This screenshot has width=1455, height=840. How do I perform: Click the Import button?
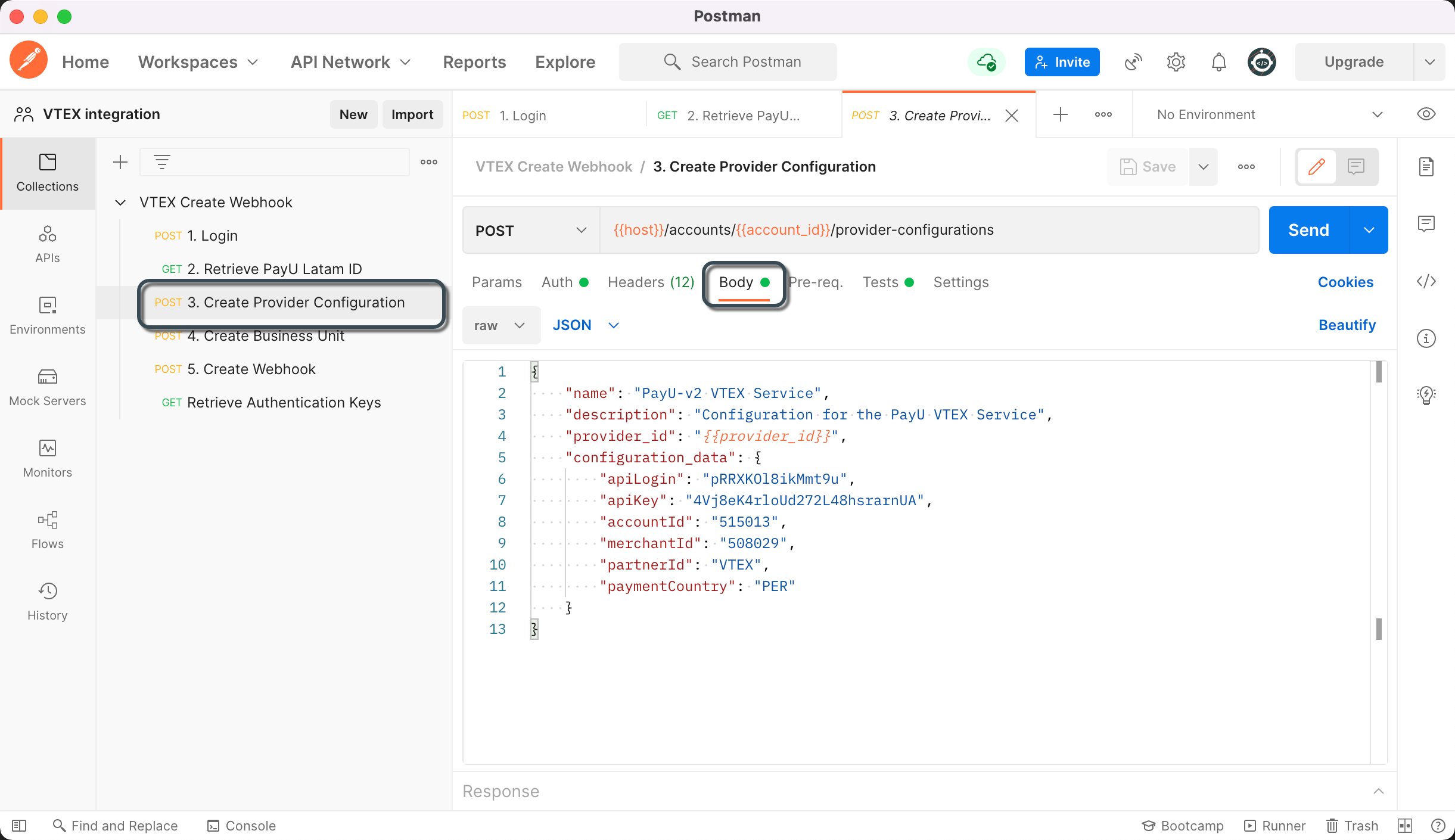click(412, 114)
